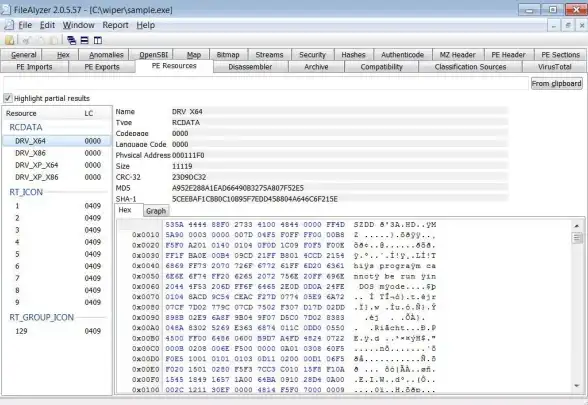Click hex view scrollbar up arrow
The image size is (588, 405).
tap(577, 226)
